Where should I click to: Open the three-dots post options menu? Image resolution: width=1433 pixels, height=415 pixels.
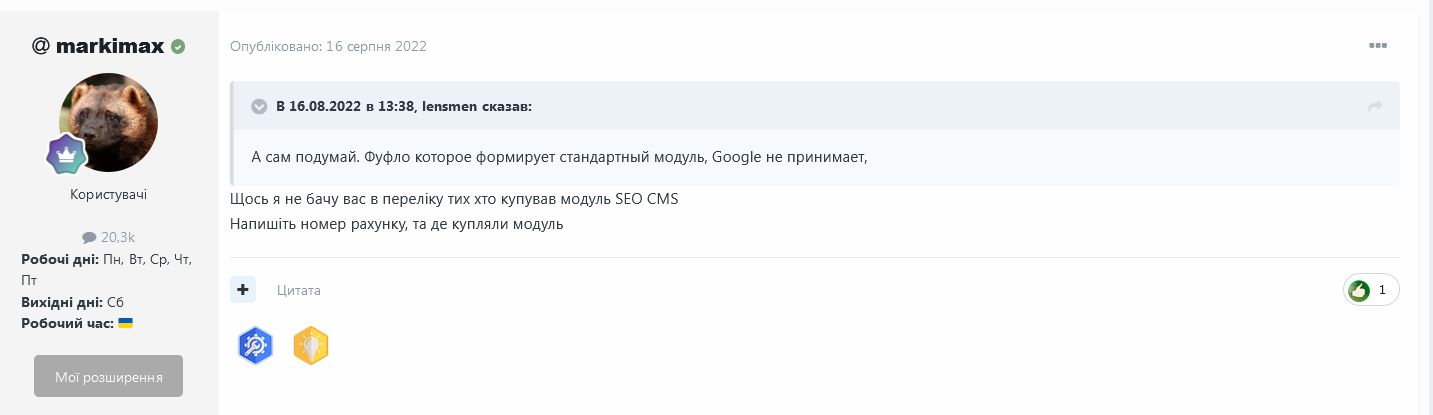(1378, 46)
